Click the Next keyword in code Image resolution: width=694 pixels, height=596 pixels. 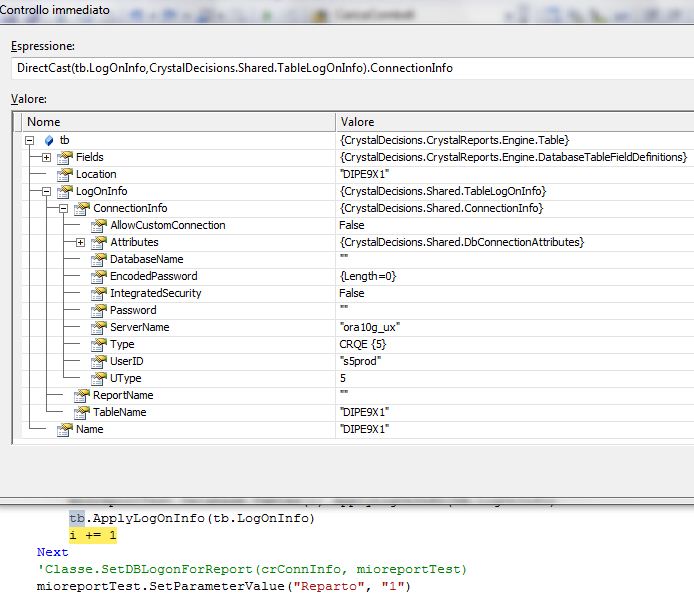tap(53, 552)
